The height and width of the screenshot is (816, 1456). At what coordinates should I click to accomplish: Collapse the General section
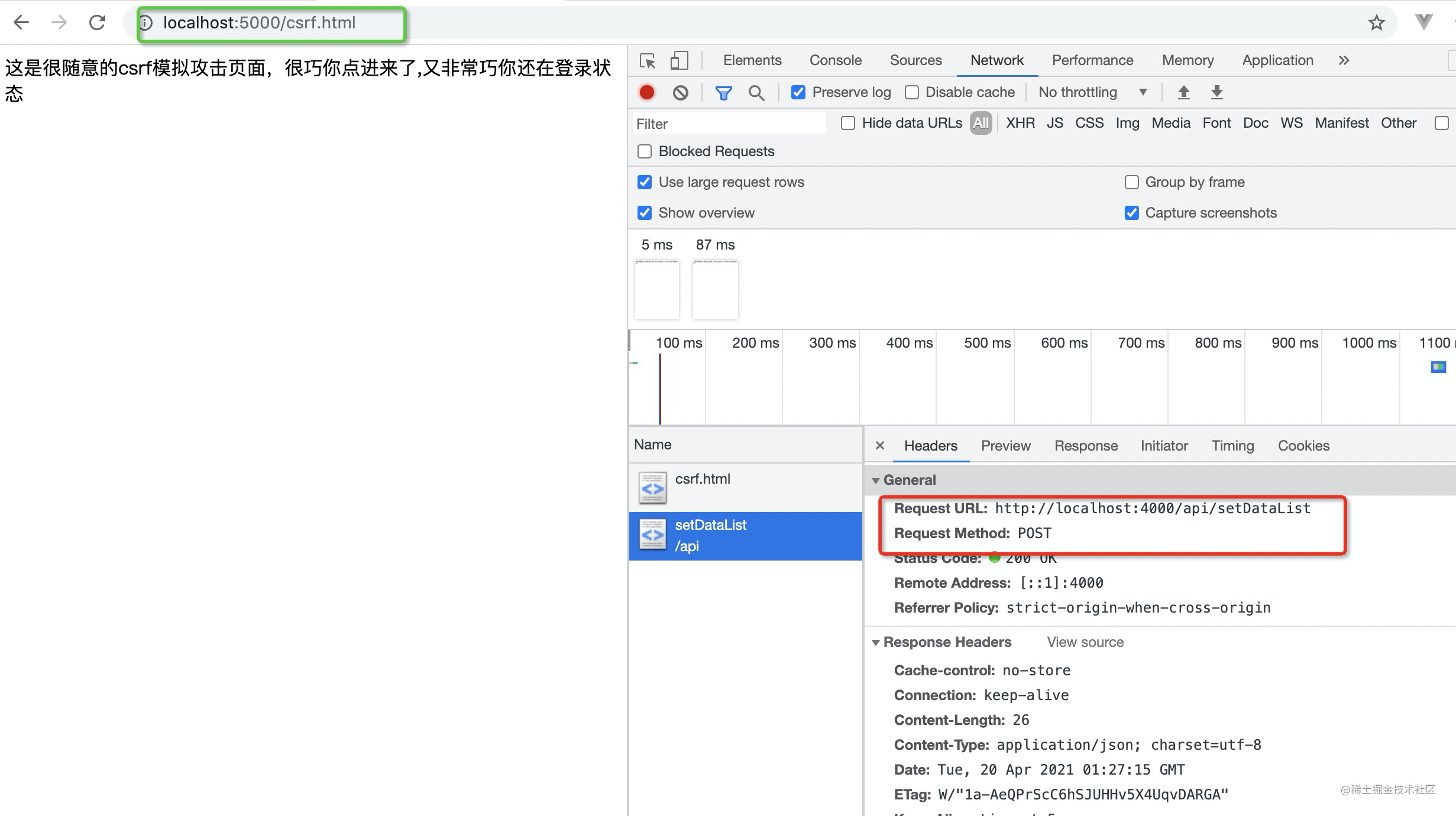click(x=876, y=480)
